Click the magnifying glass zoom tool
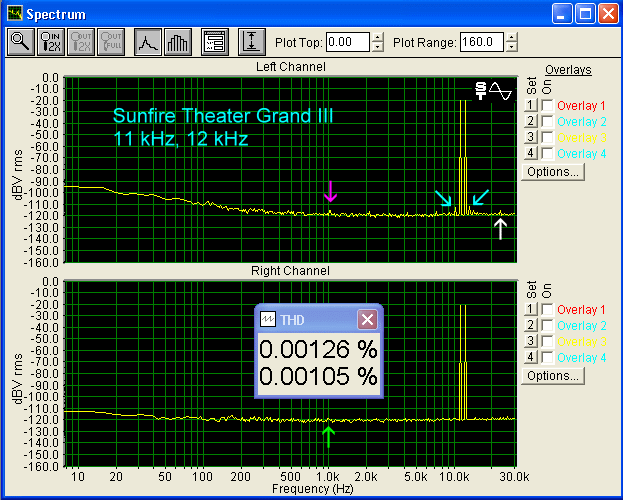Image resolution: width=623 pixels, height=500 pixels. [20, 42]
